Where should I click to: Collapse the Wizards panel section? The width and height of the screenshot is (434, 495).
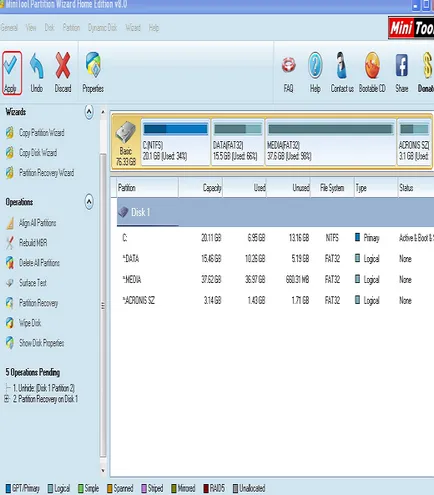[89, 112]
